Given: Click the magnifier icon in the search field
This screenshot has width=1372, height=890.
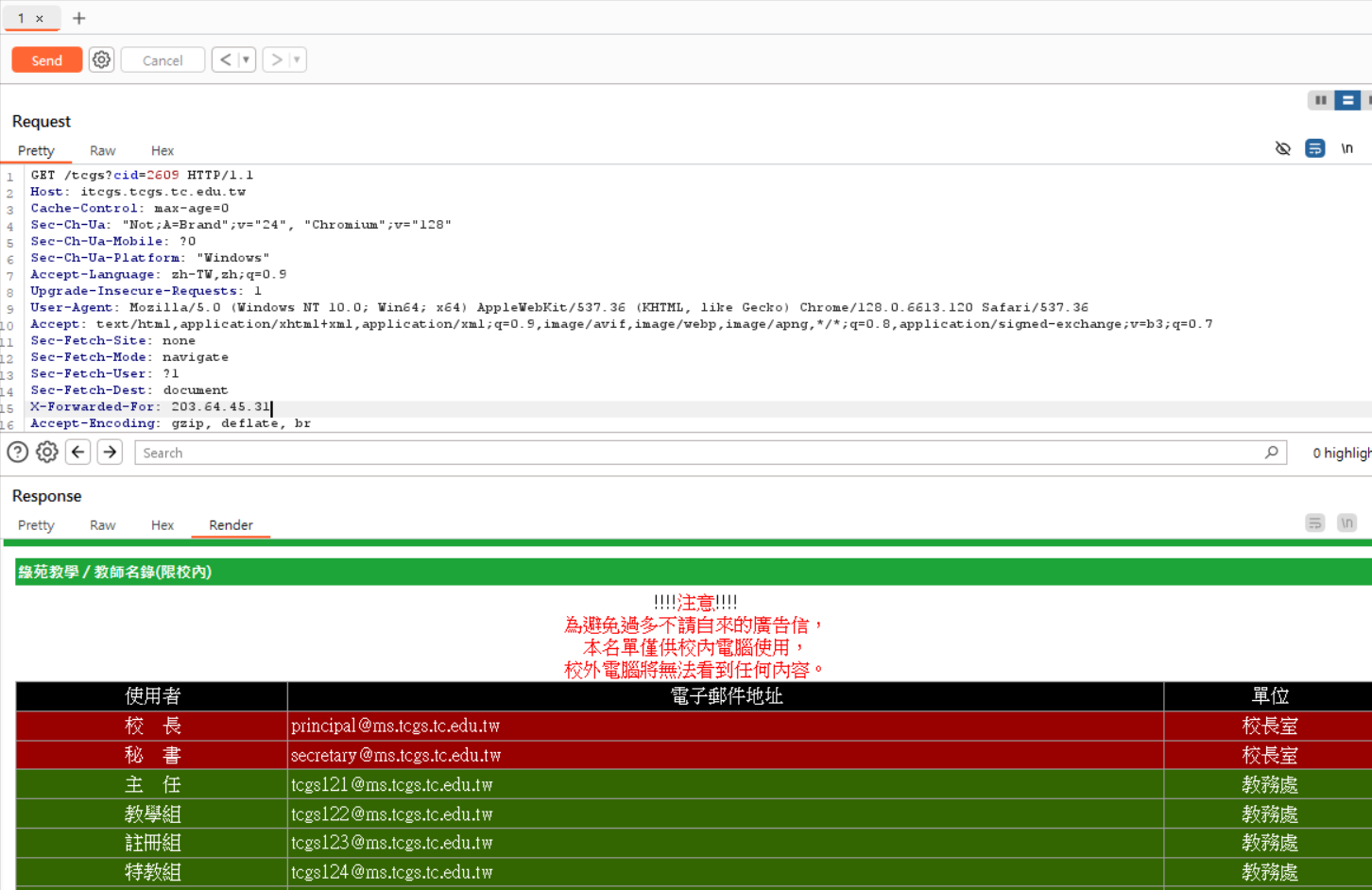Looking at the screenshot, I should pyautogui.click(x=1272, y=453).
